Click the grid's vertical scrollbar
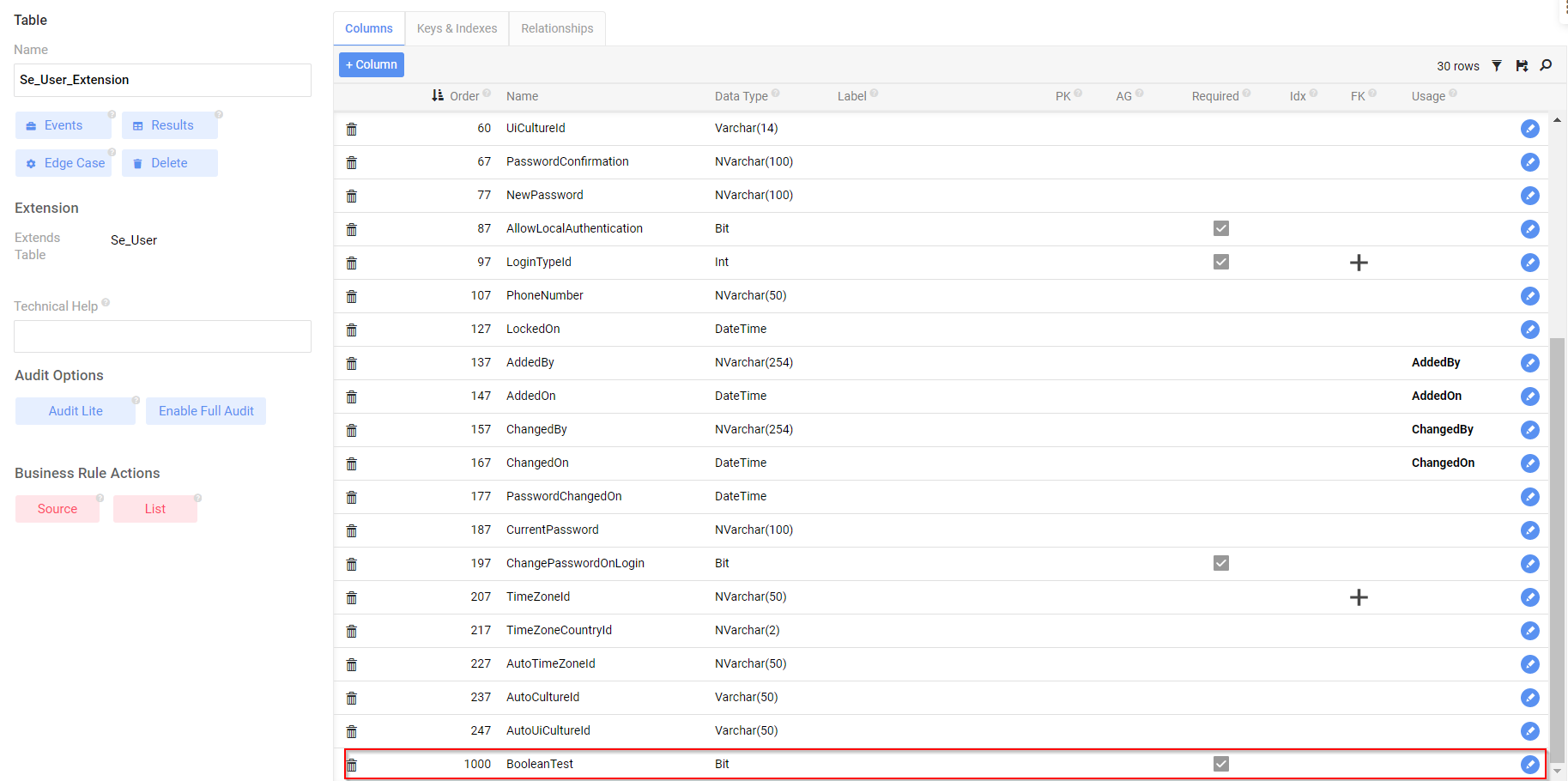Image resolution: width=1568 pixels, height=781 pixels. click(x=1557, y=549)
